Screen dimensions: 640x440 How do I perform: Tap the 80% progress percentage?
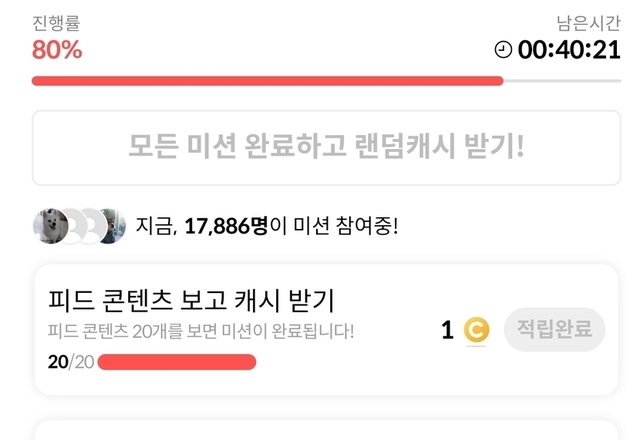(57, 49)
